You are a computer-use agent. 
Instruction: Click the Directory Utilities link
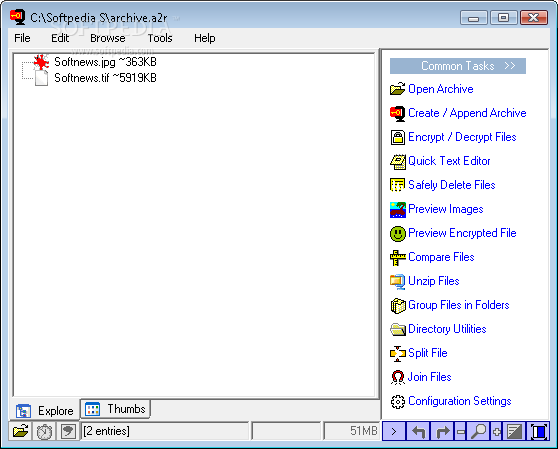tap(447, 329)
